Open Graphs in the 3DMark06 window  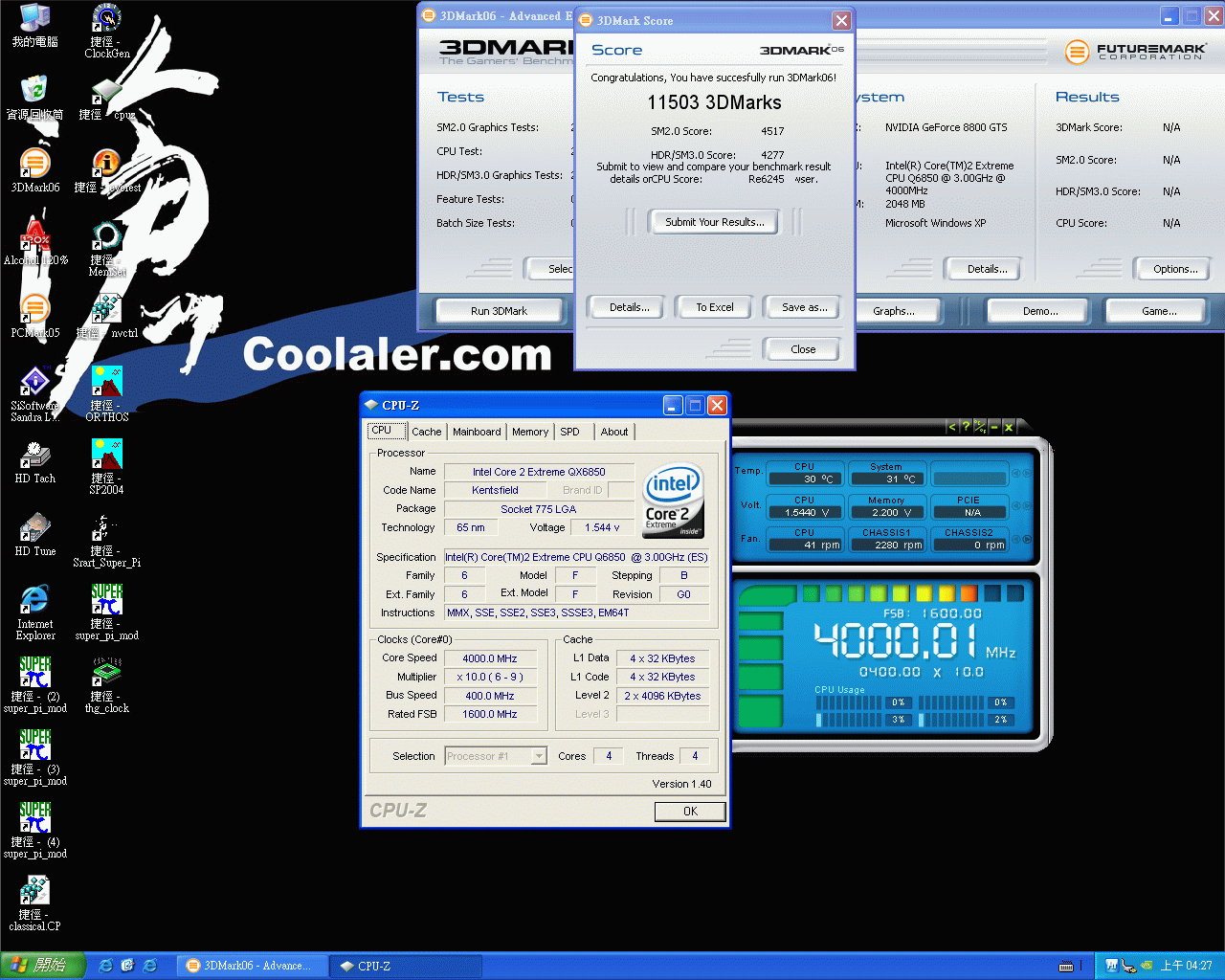pyautogui.click(x=894, y=311)
